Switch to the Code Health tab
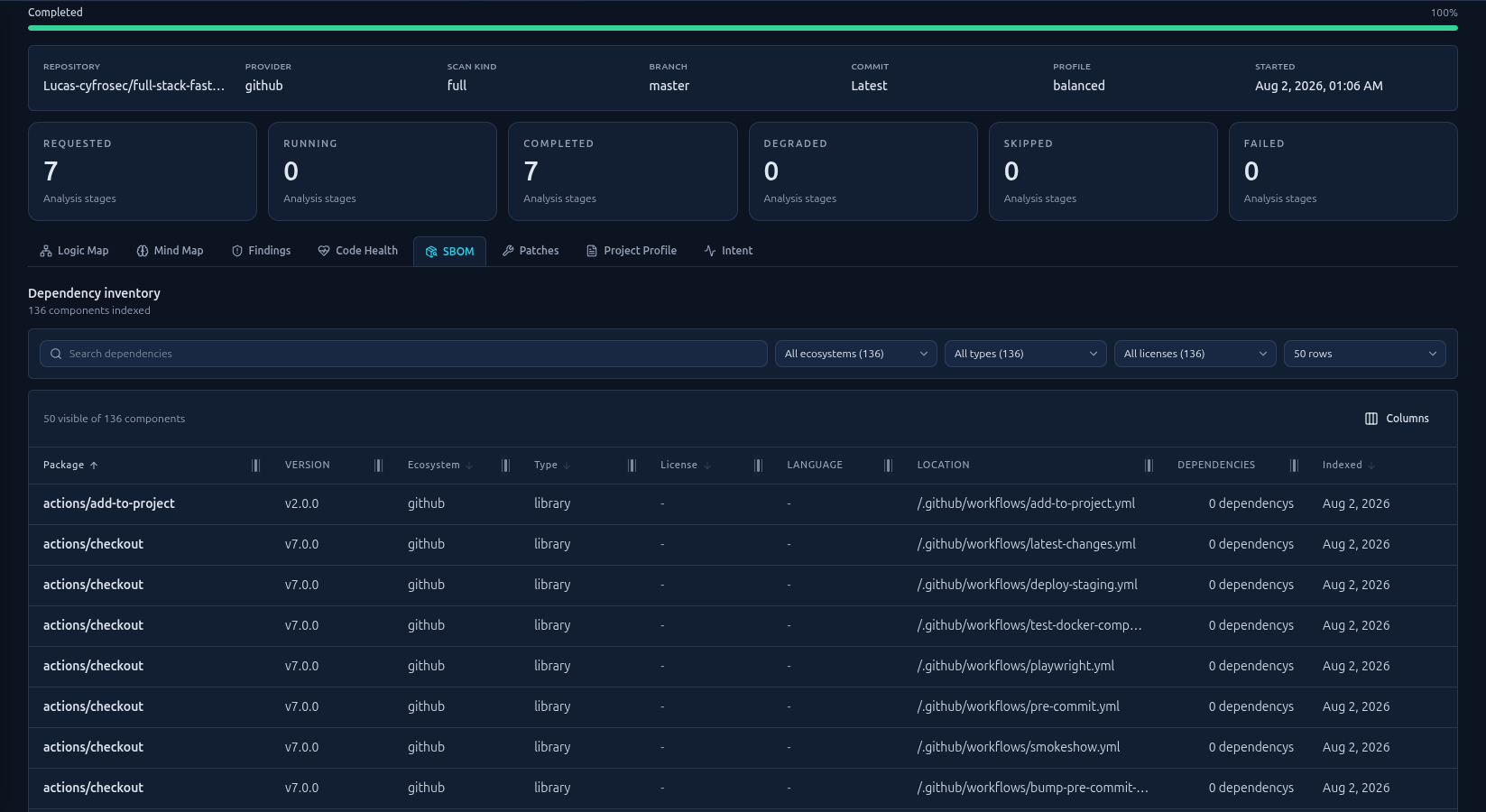The height and width of the screenshot is (812, 1486). [x=357, y=251]
